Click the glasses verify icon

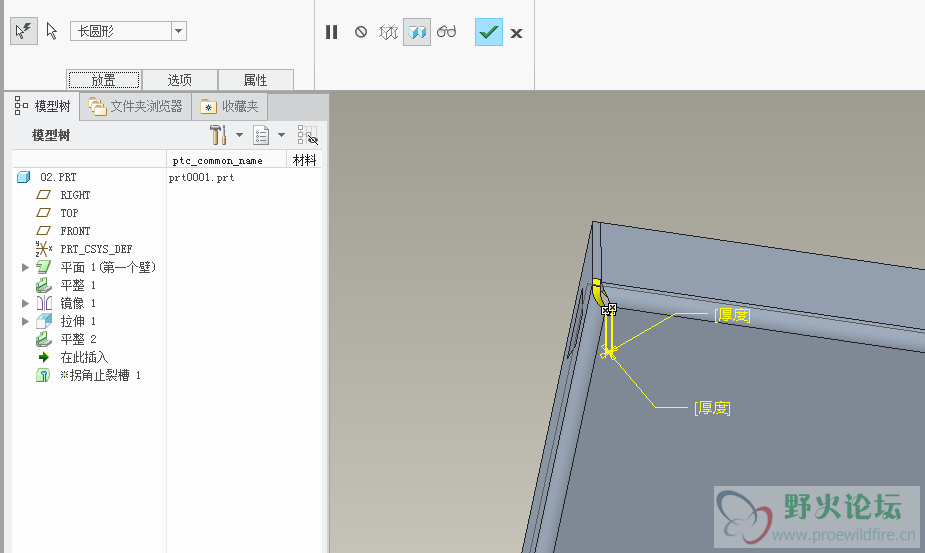coord(446,32)
